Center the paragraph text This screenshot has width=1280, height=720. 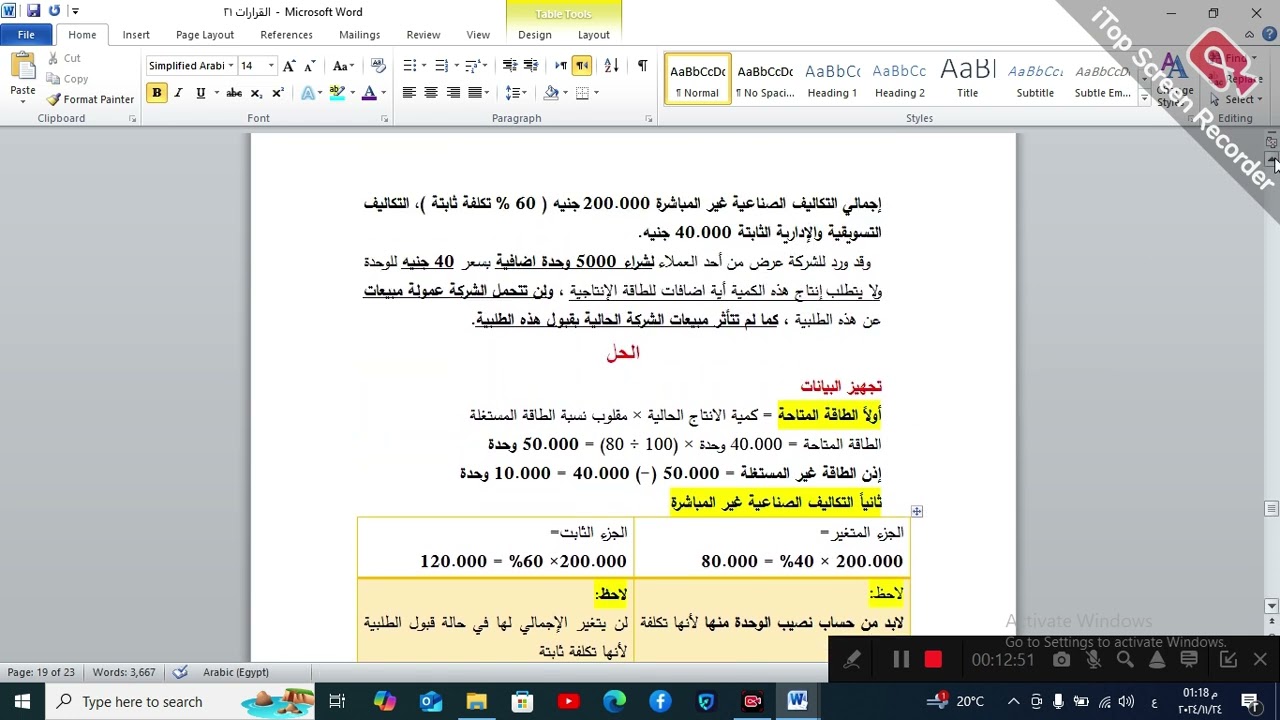431,93
